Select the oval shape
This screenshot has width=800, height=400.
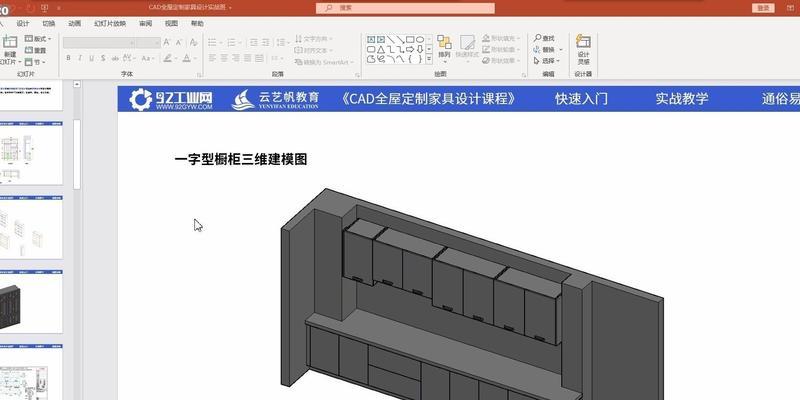pos(420,39)
